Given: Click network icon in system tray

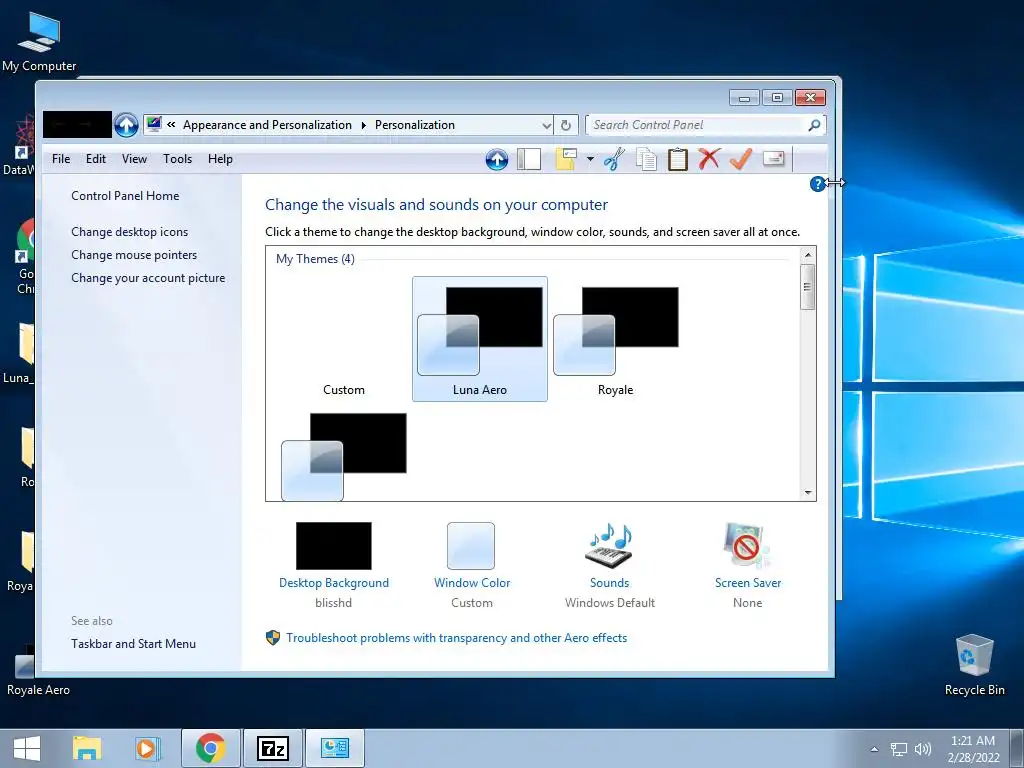Looking at the screenshot, I should point(899,749).
